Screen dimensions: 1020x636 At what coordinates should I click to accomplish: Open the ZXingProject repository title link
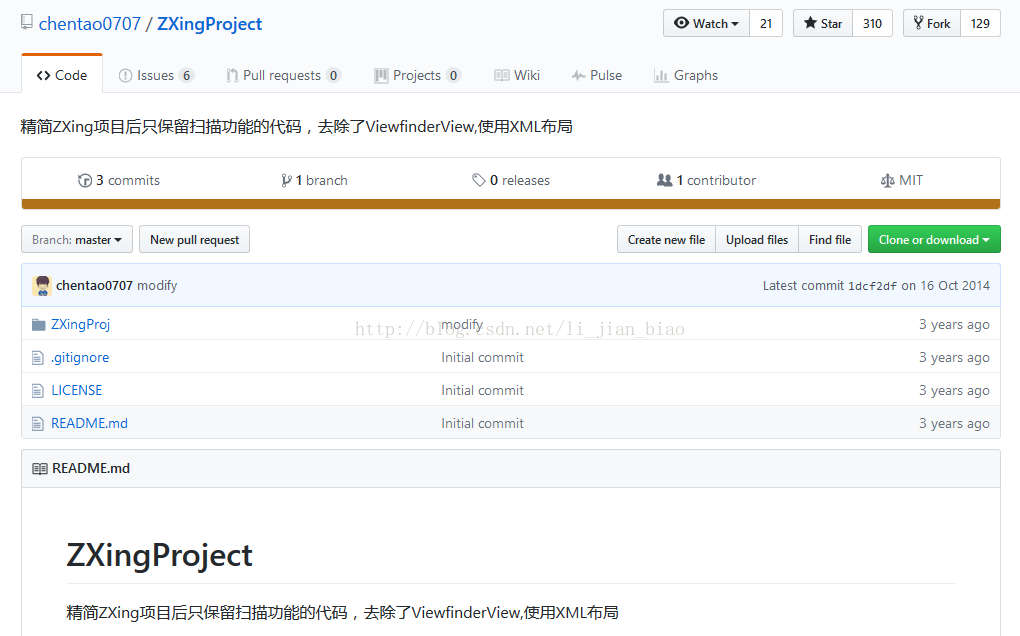tap(209, 24)
